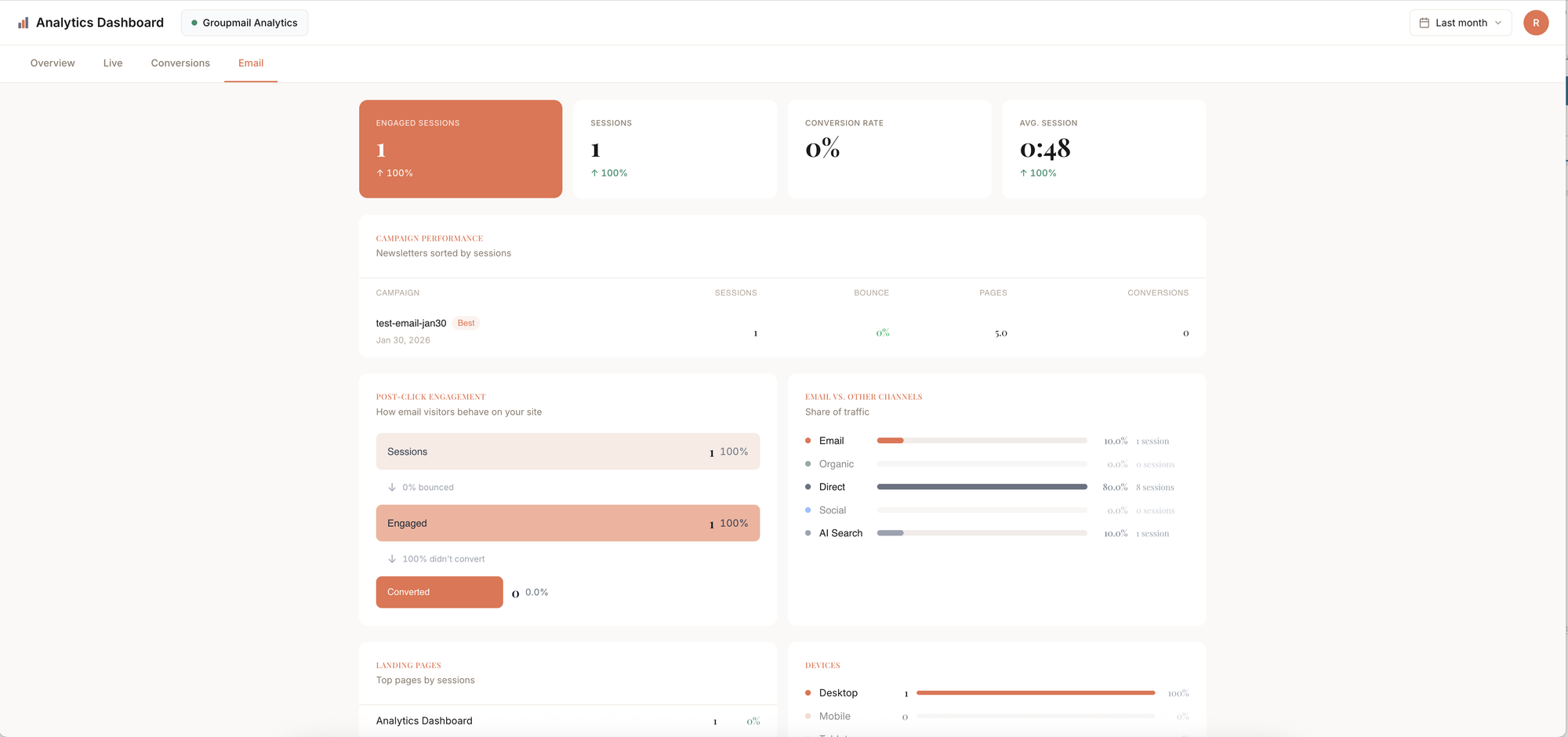The height and width of the screenshot is (737, 1568).
Task: Switch to the Live tab
Action: (112, 63)
